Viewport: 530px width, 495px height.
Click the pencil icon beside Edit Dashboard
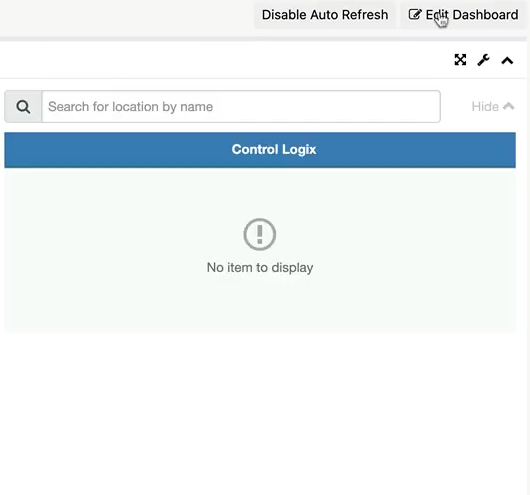point(415,15)
